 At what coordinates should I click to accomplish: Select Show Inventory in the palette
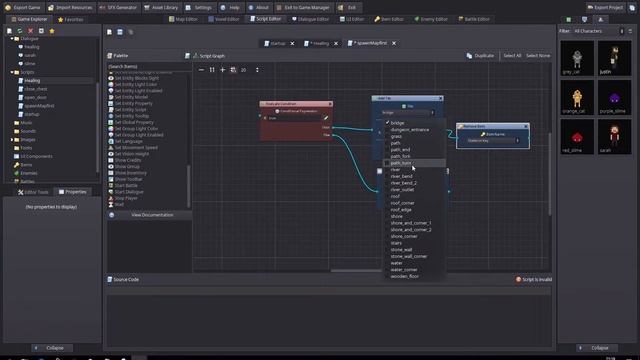click(x=130, y=173)
